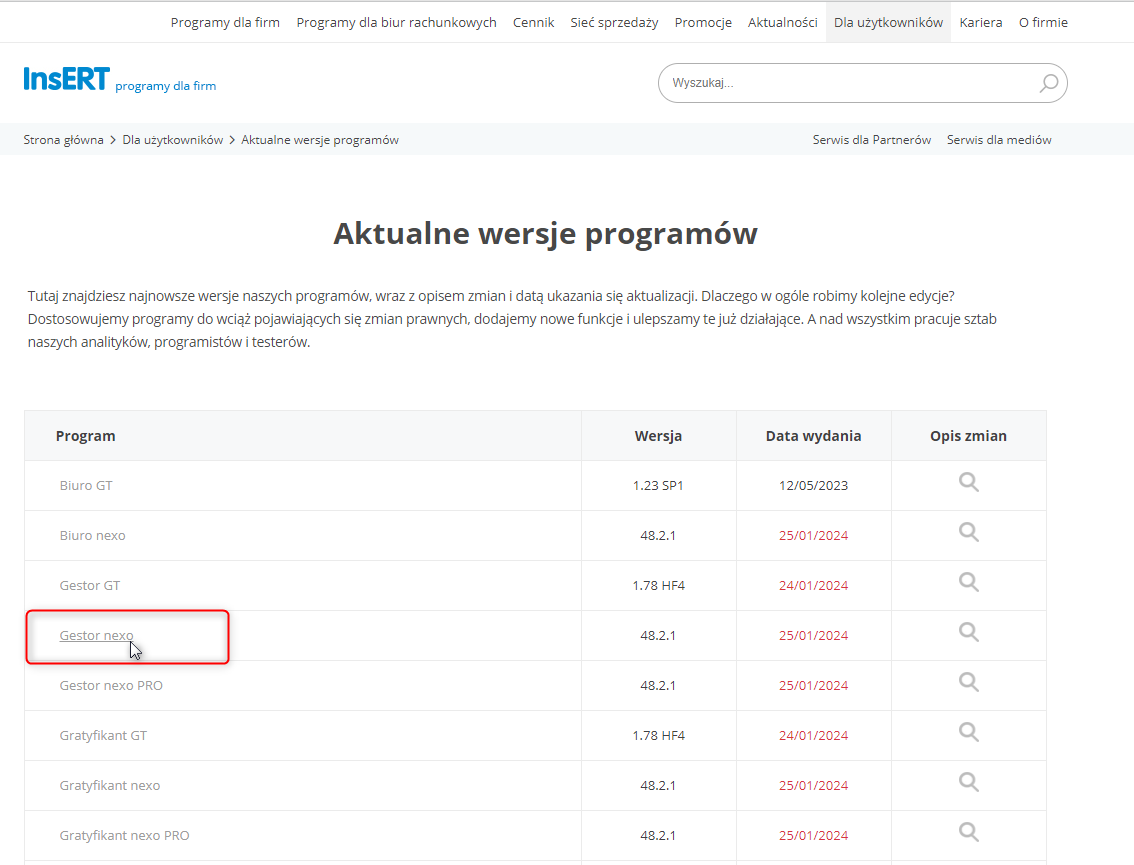Open change description for Biuro GT
This screenshot has width=1134, height=865.
click(x=968, y=482)
